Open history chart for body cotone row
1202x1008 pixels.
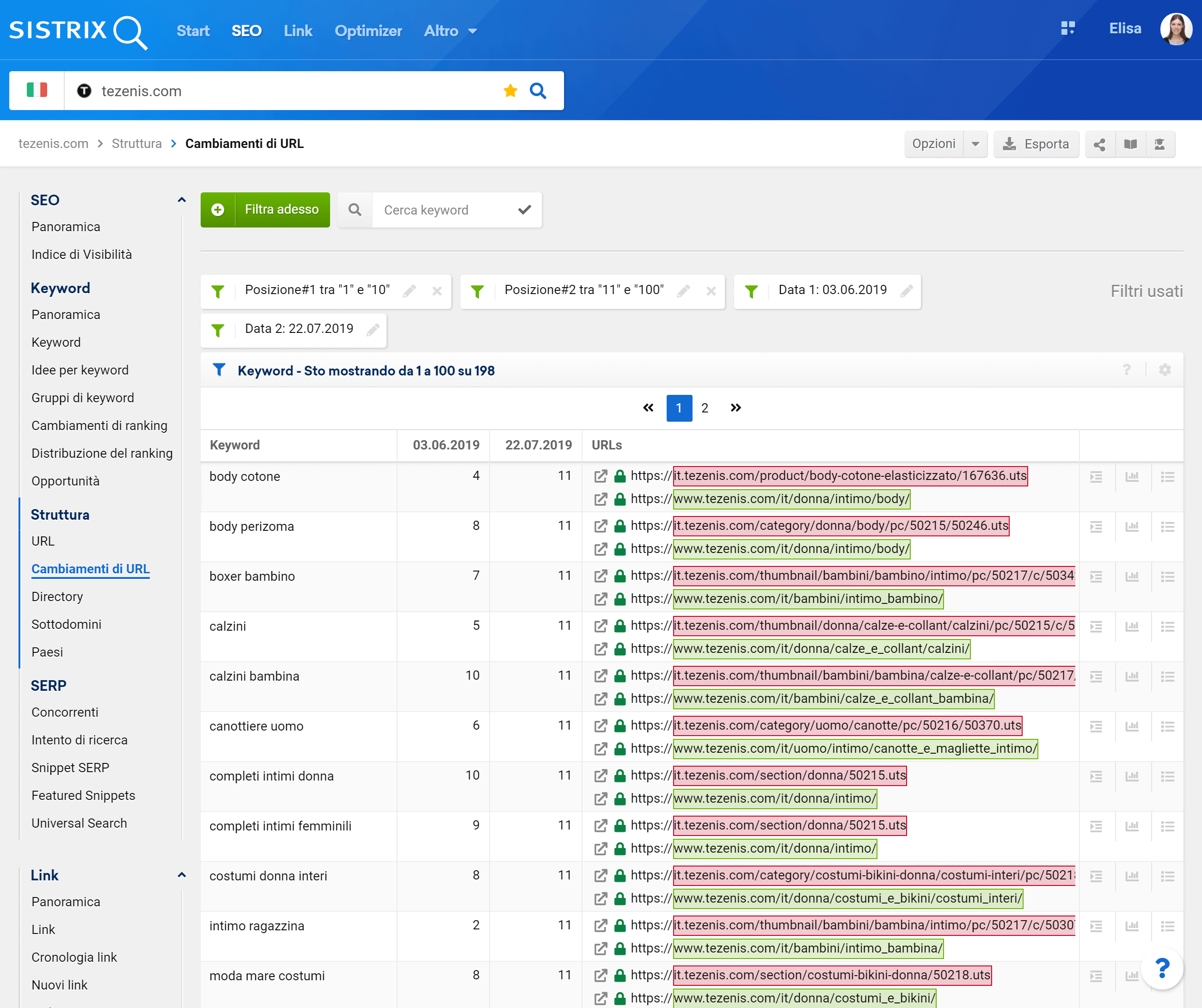point(1132,477)
